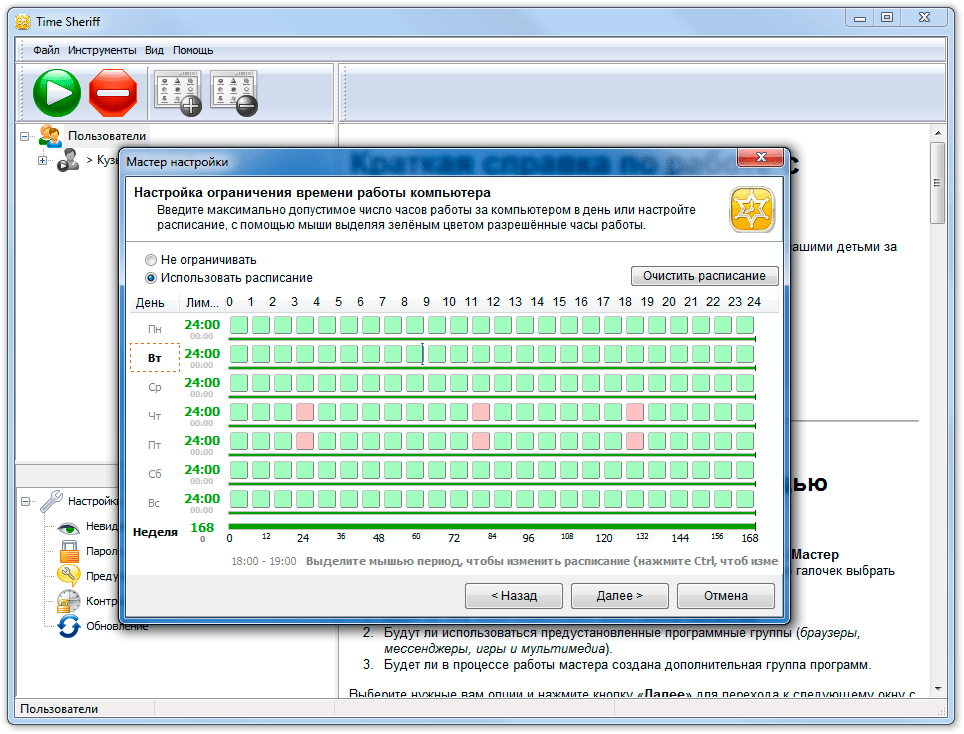Collapse the Пользователи tree node
This screenshot has width=964, height=734.
[x=25, y=136]
